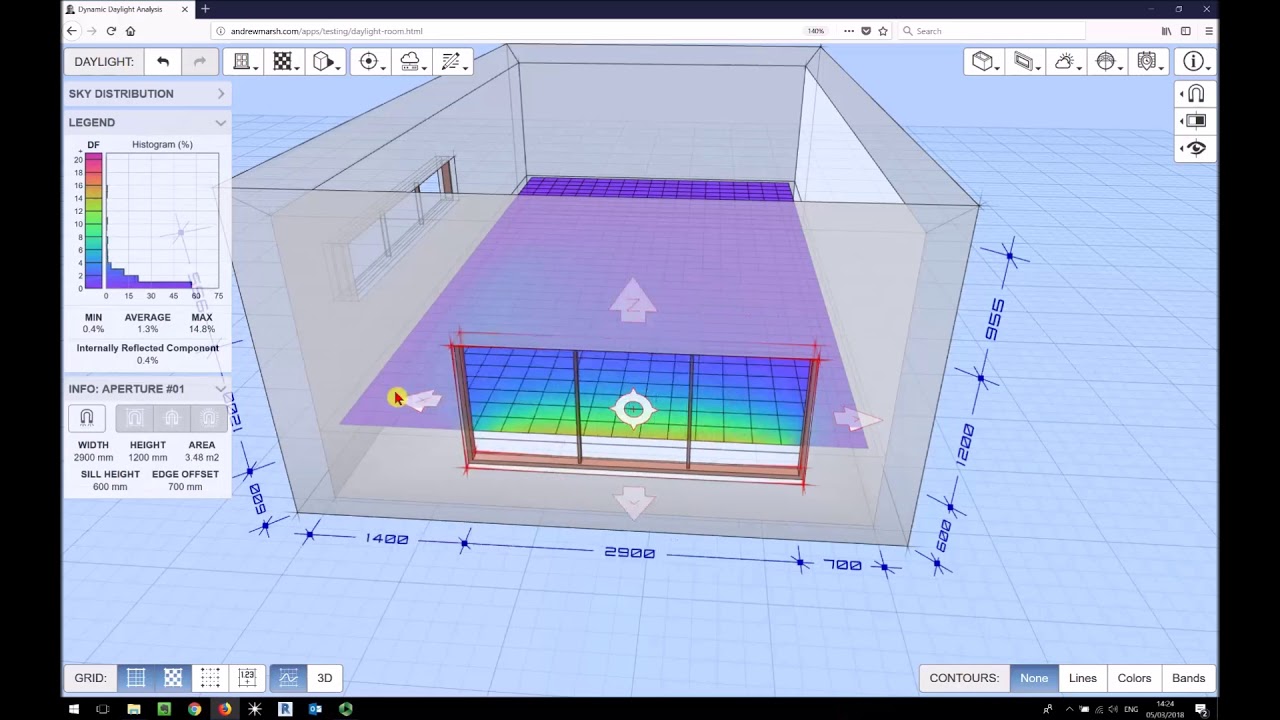Open the window frame settings menu
1280x720 pixels.
pos(1025,62)
